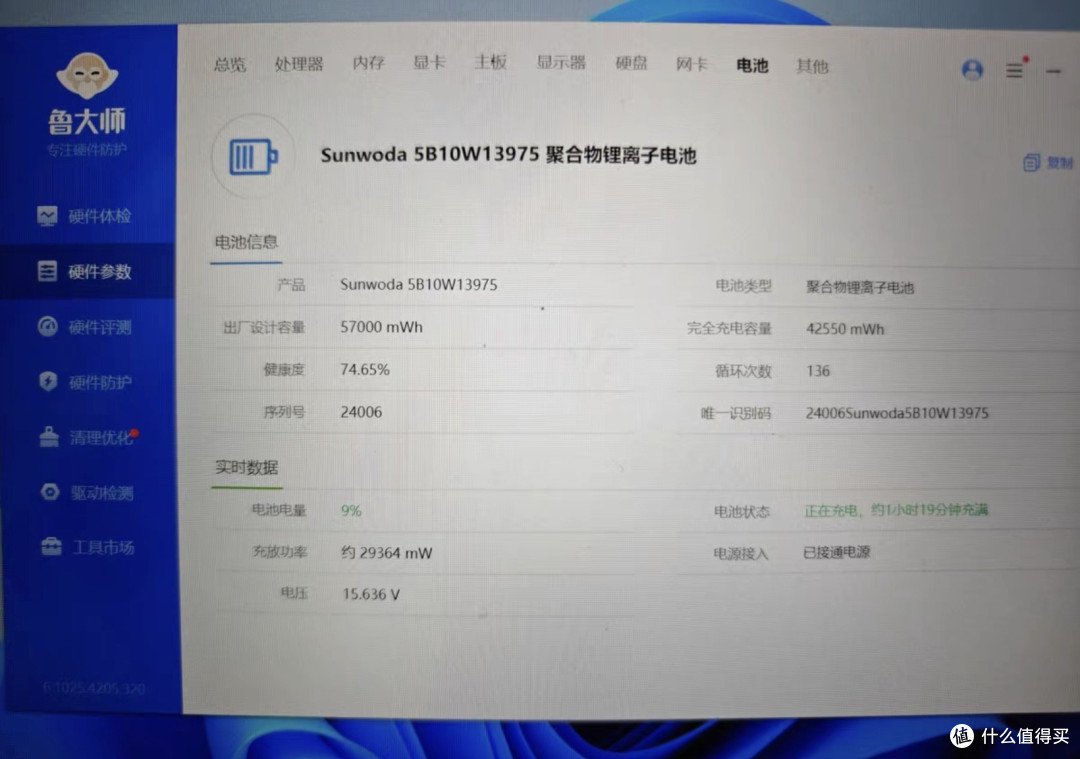The width and height of the screenshot is (1080, 759).
Task: Switch to the 处理器 tab
Action: 299,64
